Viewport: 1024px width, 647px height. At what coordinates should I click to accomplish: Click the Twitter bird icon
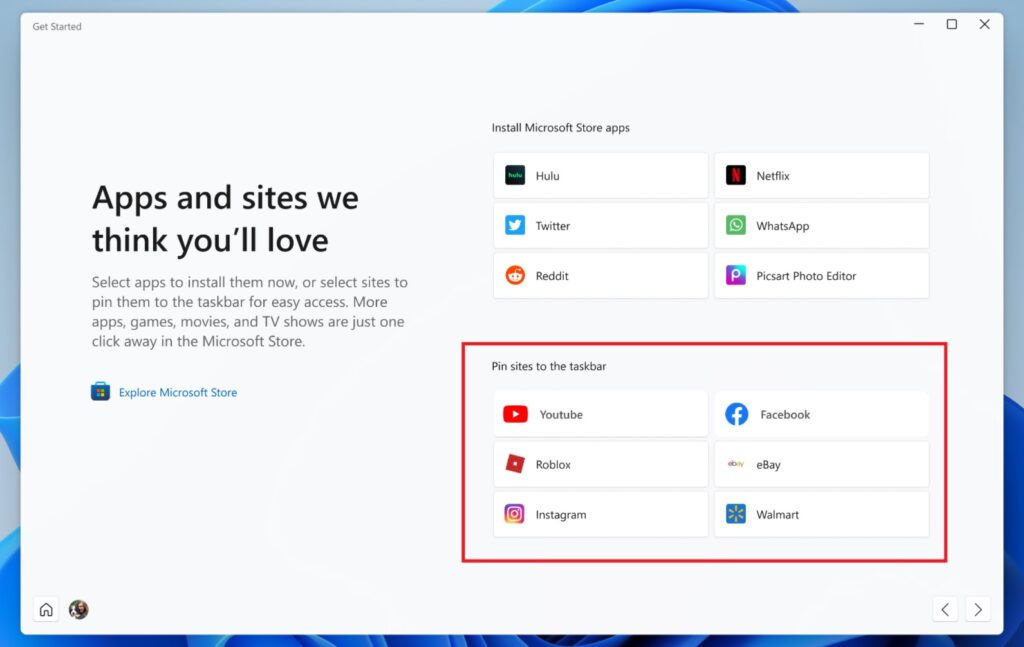click(x=515, y=226)
